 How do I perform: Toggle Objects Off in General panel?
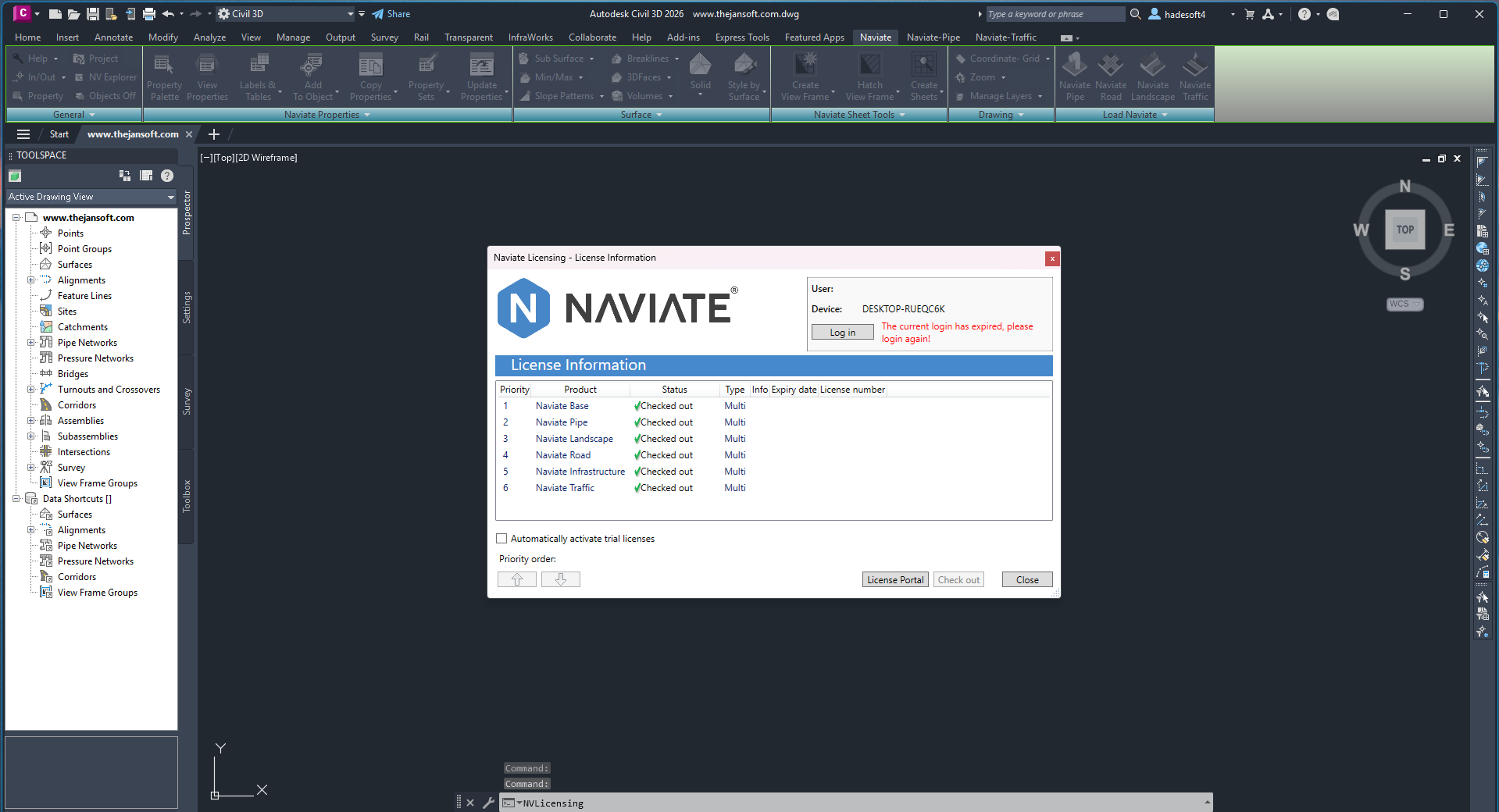105,96
